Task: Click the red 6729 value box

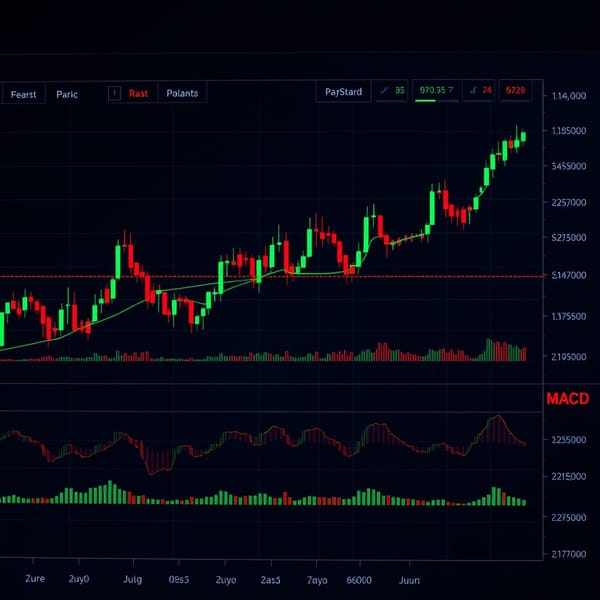Action: pyautogui.click(x=515, y=91)
